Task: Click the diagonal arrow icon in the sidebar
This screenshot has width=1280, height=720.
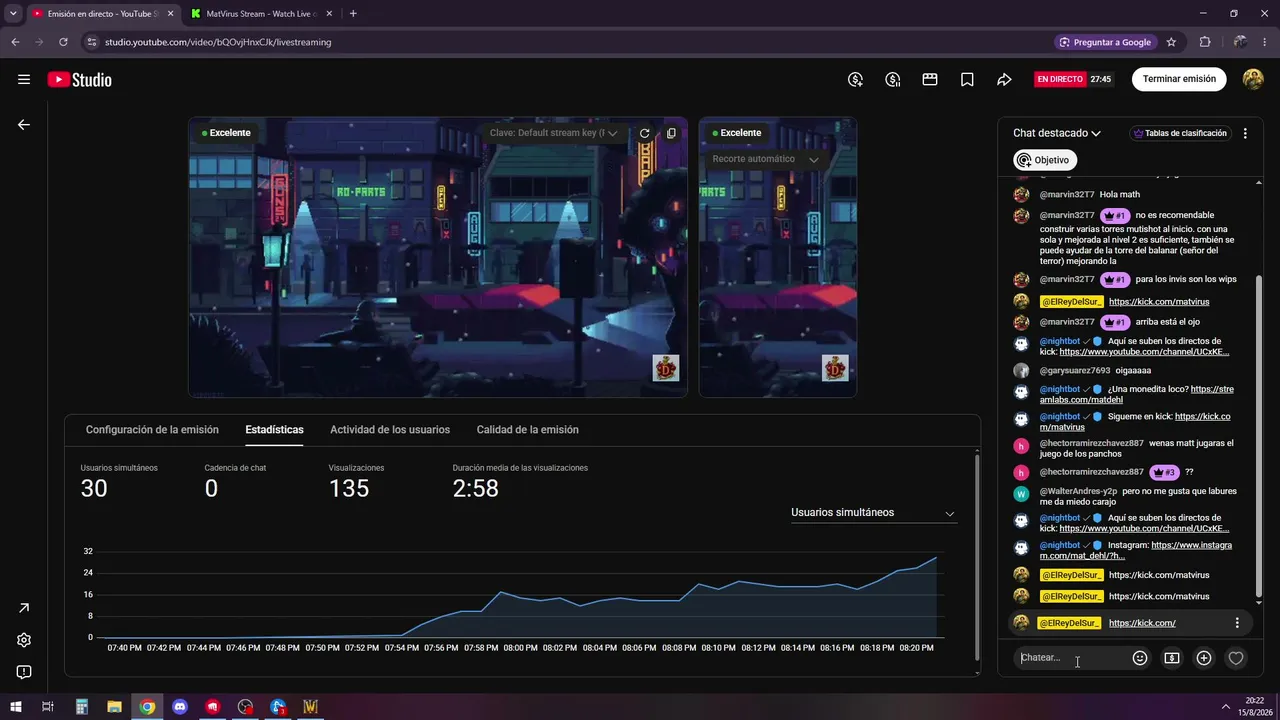Action: (24, 608)
